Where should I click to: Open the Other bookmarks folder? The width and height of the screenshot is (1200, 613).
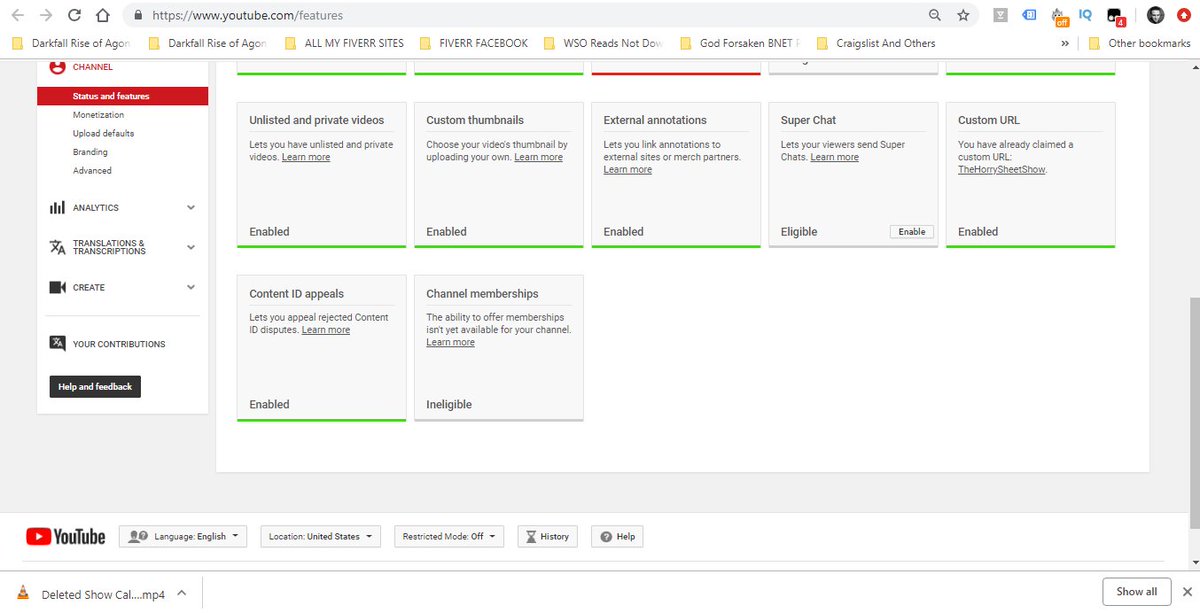[1139, 43]
